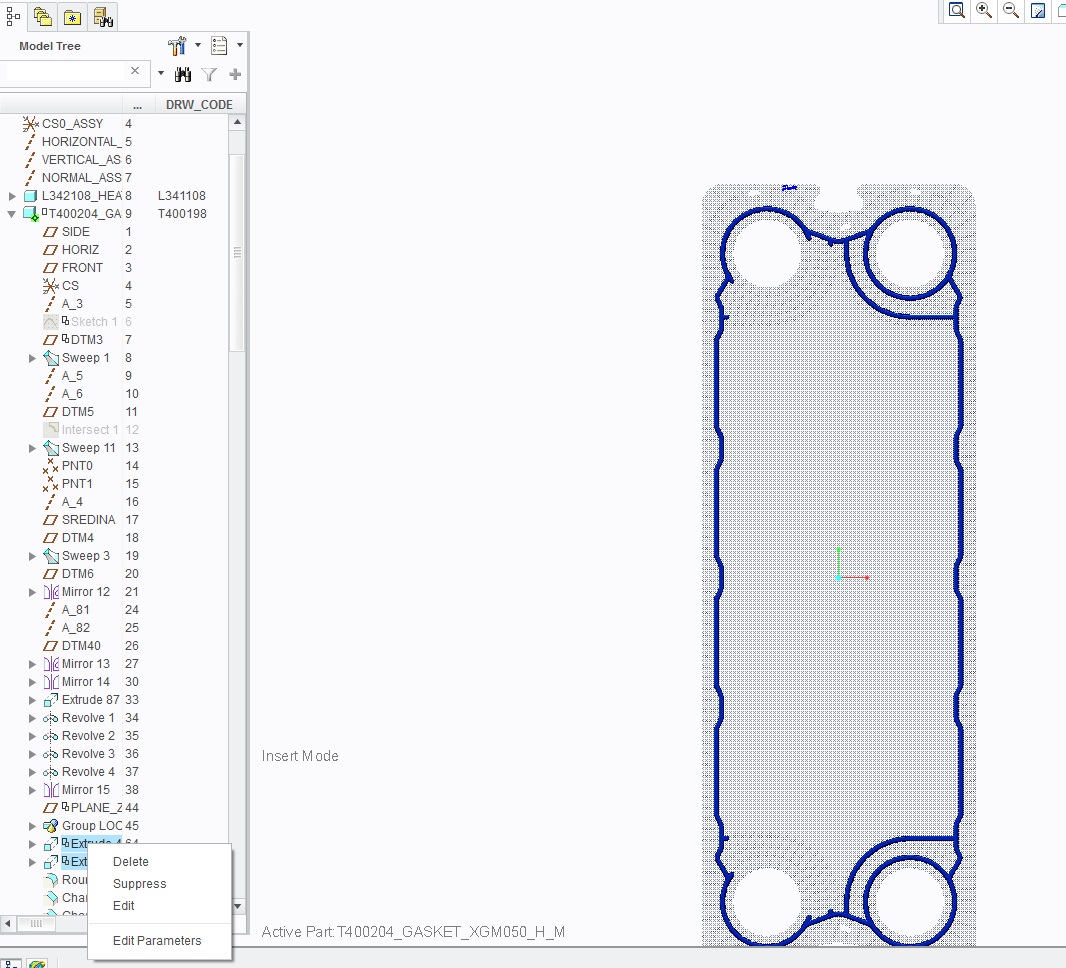Click the Model Tree scroll down arrow
This screenshot has height=968, width=1066.
coord(237,905)
